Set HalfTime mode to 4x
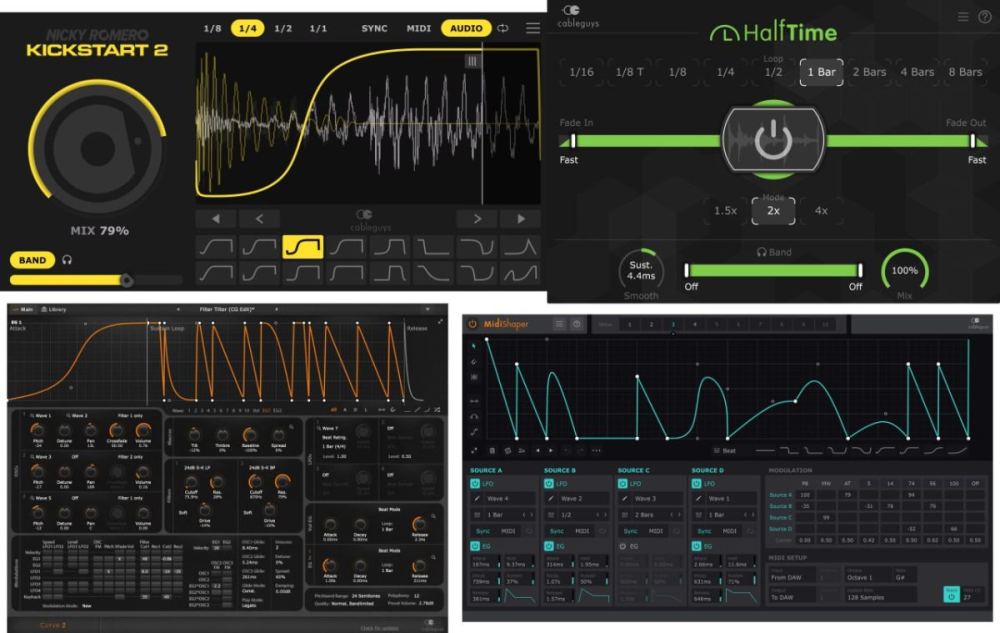 coord(821,210)
